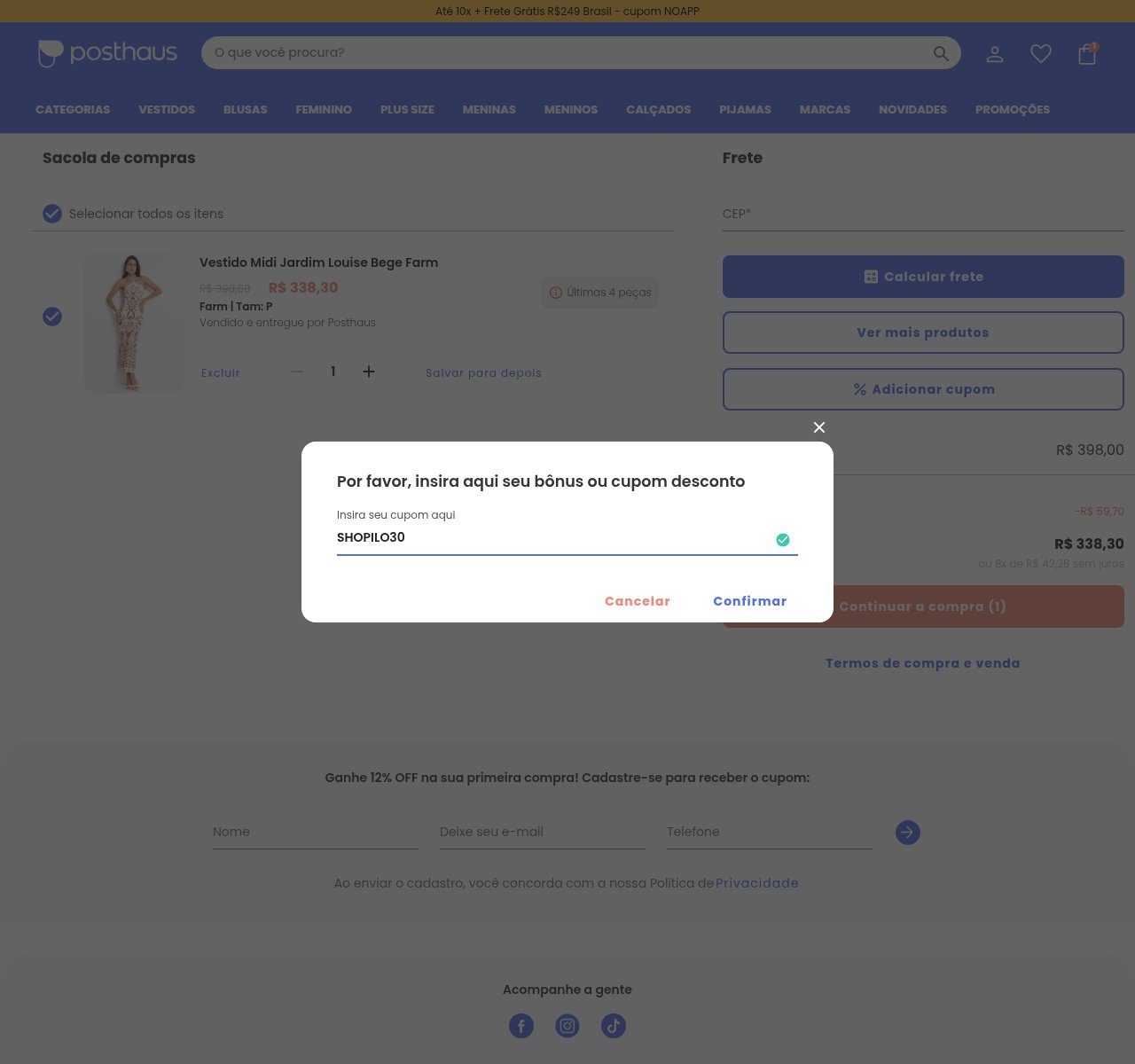Open the shopping bag icon
Viewport: 1135px width, 1064px height.
pos(1087,54)
